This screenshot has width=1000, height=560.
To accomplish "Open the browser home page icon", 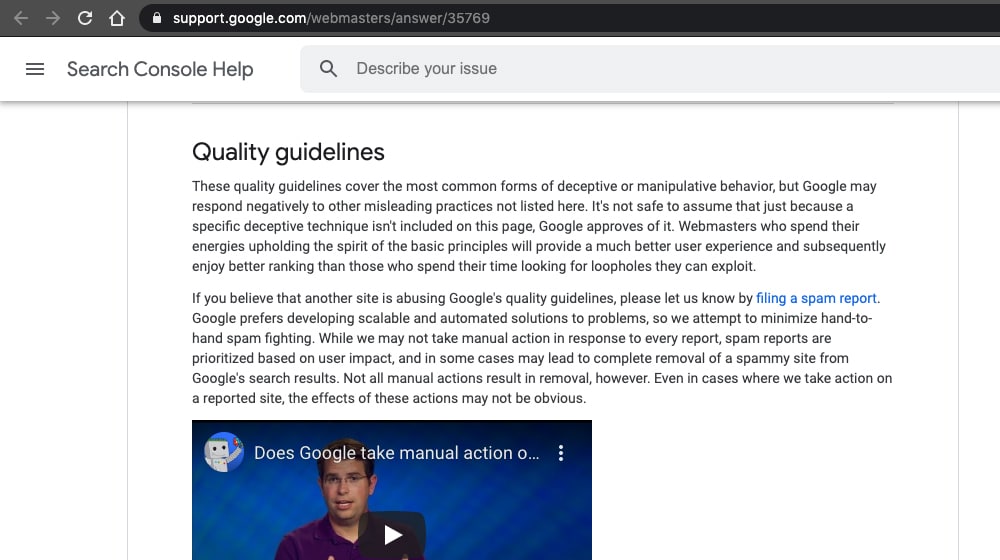I will [117, 18].
